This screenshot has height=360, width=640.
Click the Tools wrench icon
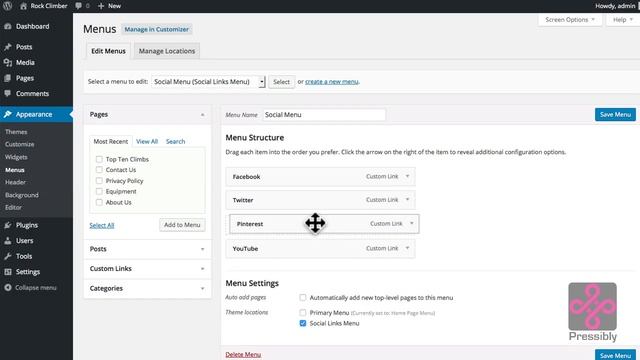point(8,256)
